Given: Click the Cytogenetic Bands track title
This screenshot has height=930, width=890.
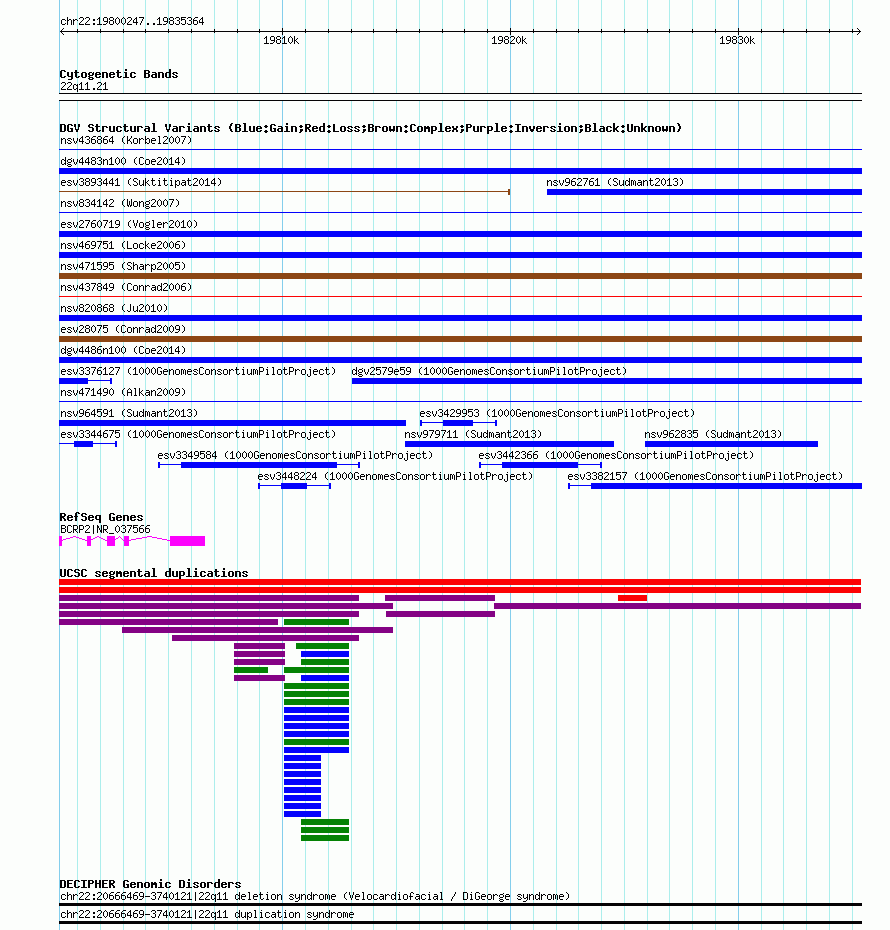Looking at the screenshot, I should click(x=119, y=74).
